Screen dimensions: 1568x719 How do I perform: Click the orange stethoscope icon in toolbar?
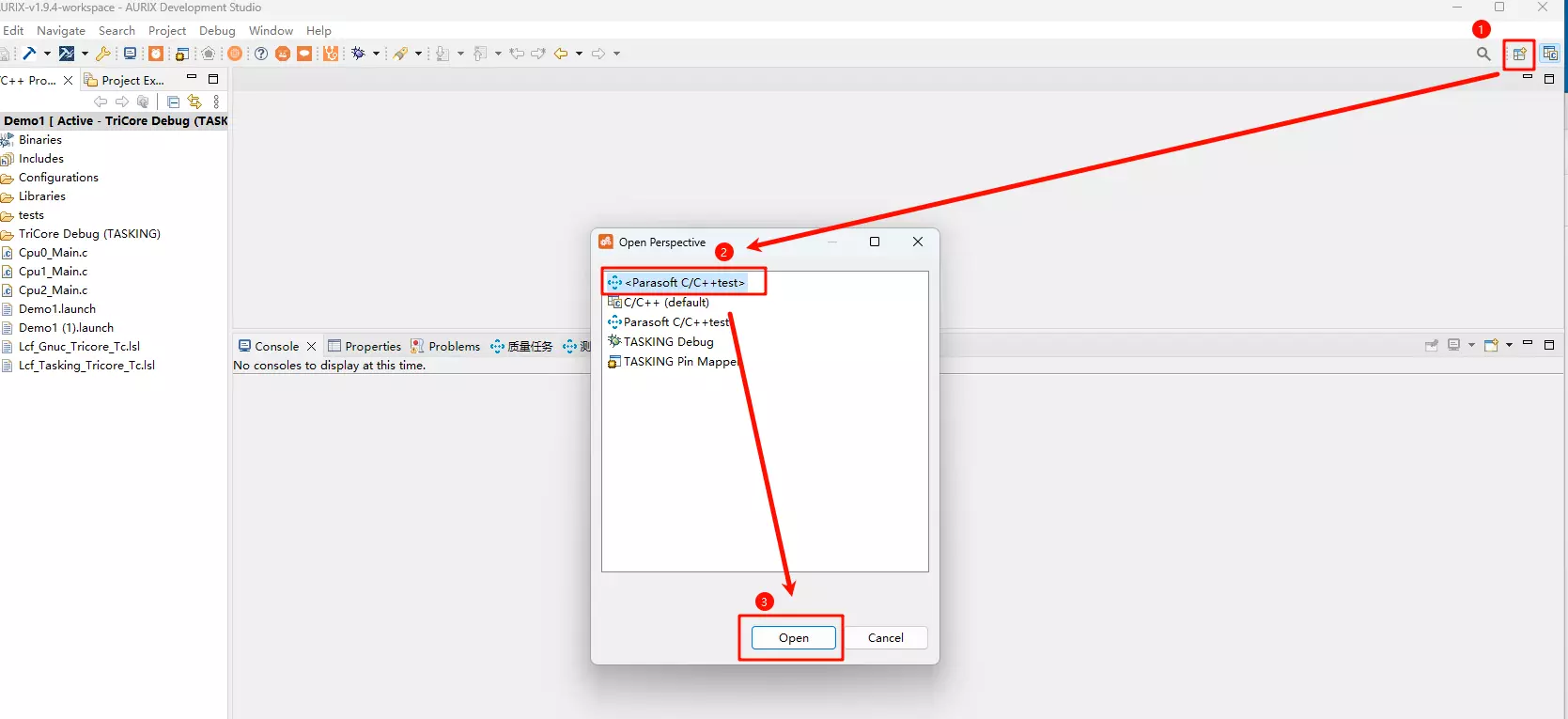[331, 54]
